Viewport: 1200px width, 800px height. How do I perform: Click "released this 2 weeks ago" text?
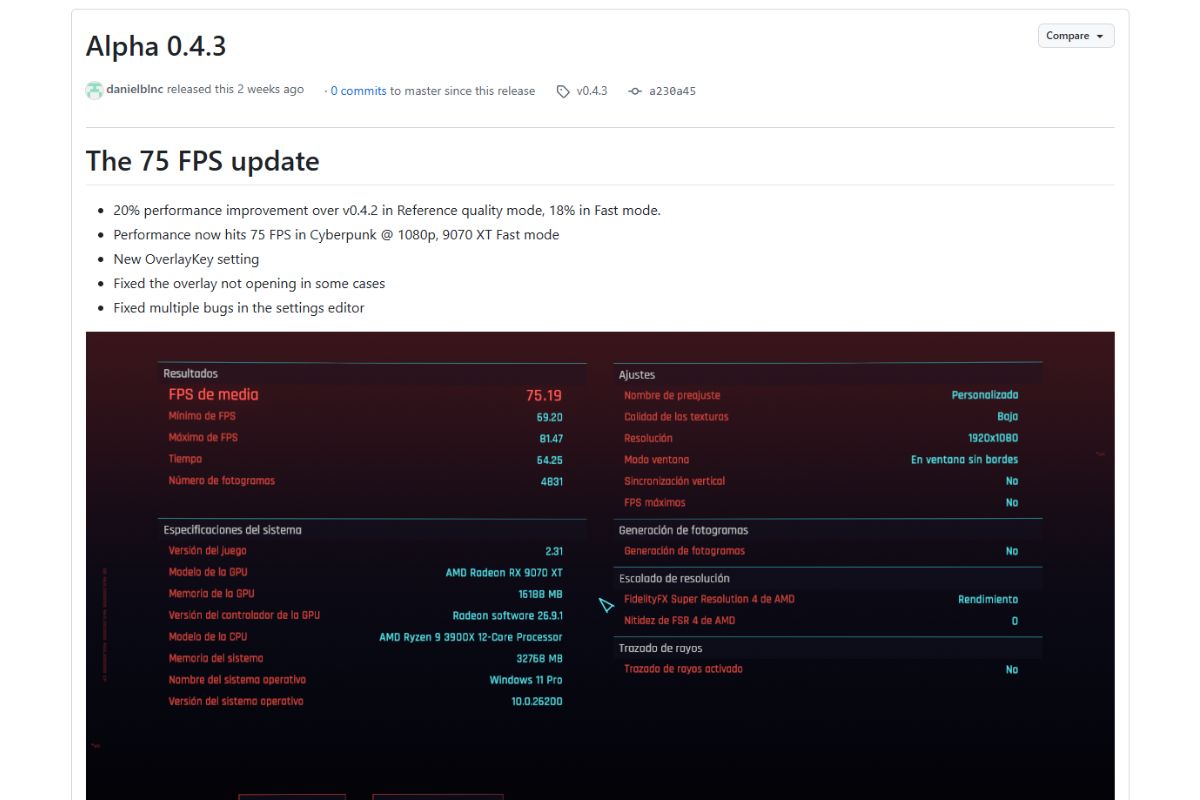pyautogui.click(x=235, y=90)
